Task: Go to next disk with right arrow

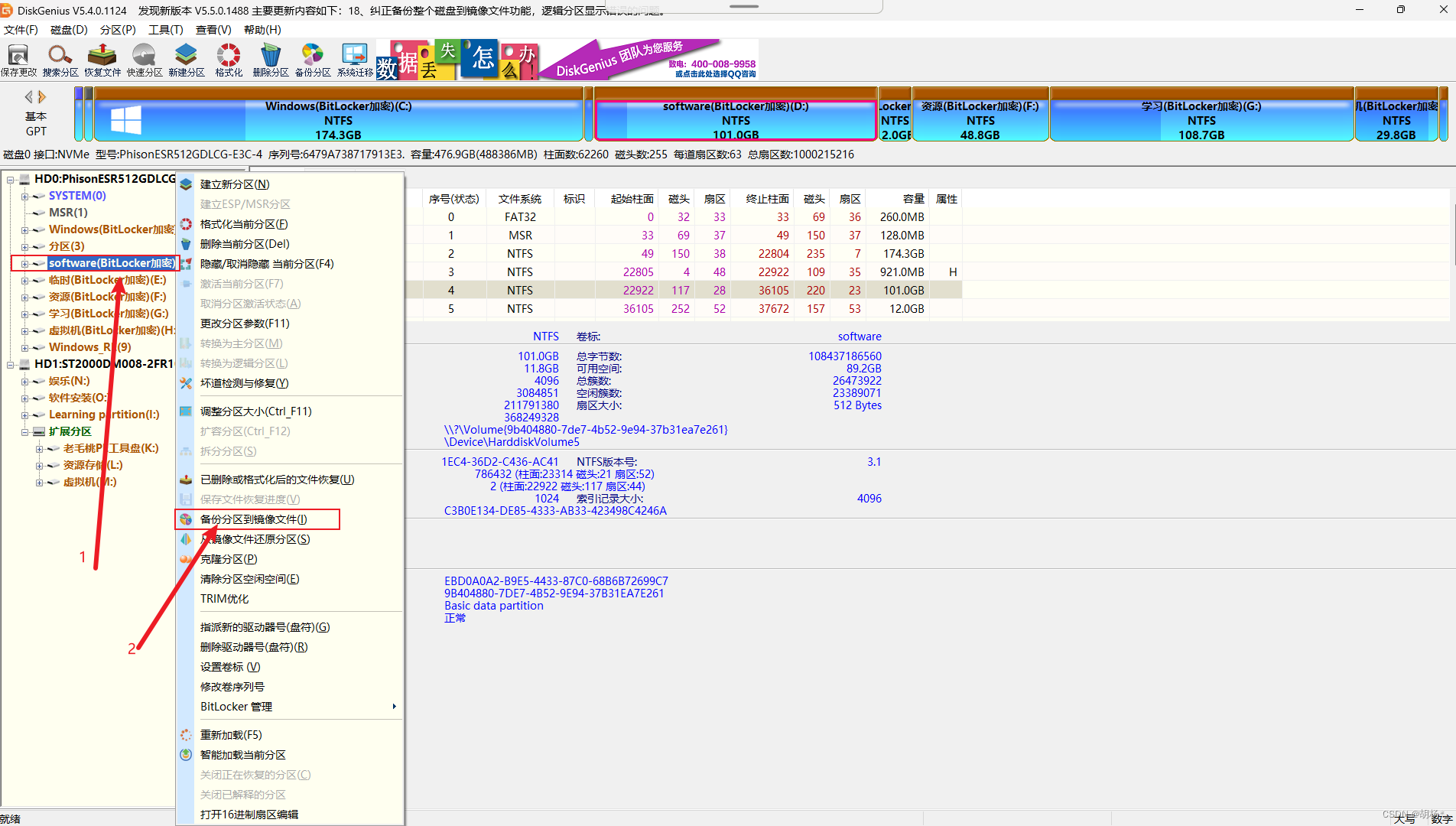Action: click(42, 97)
